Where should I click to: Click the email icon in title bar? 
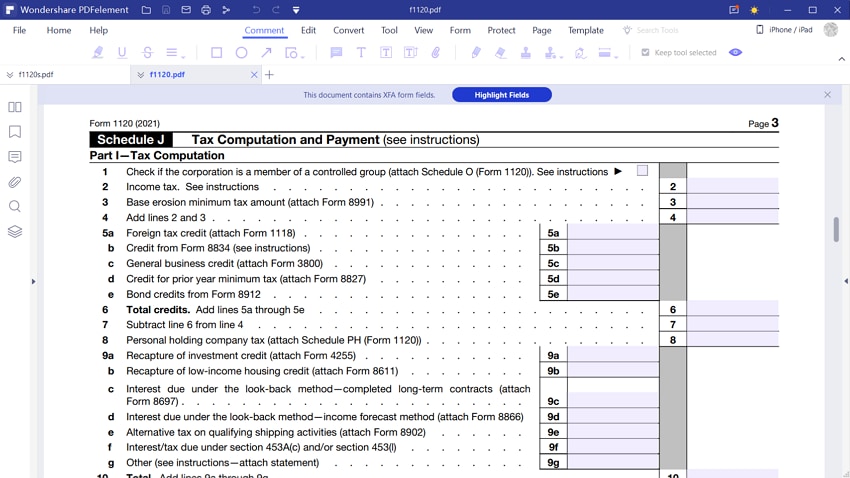click(x=186, y=10)
